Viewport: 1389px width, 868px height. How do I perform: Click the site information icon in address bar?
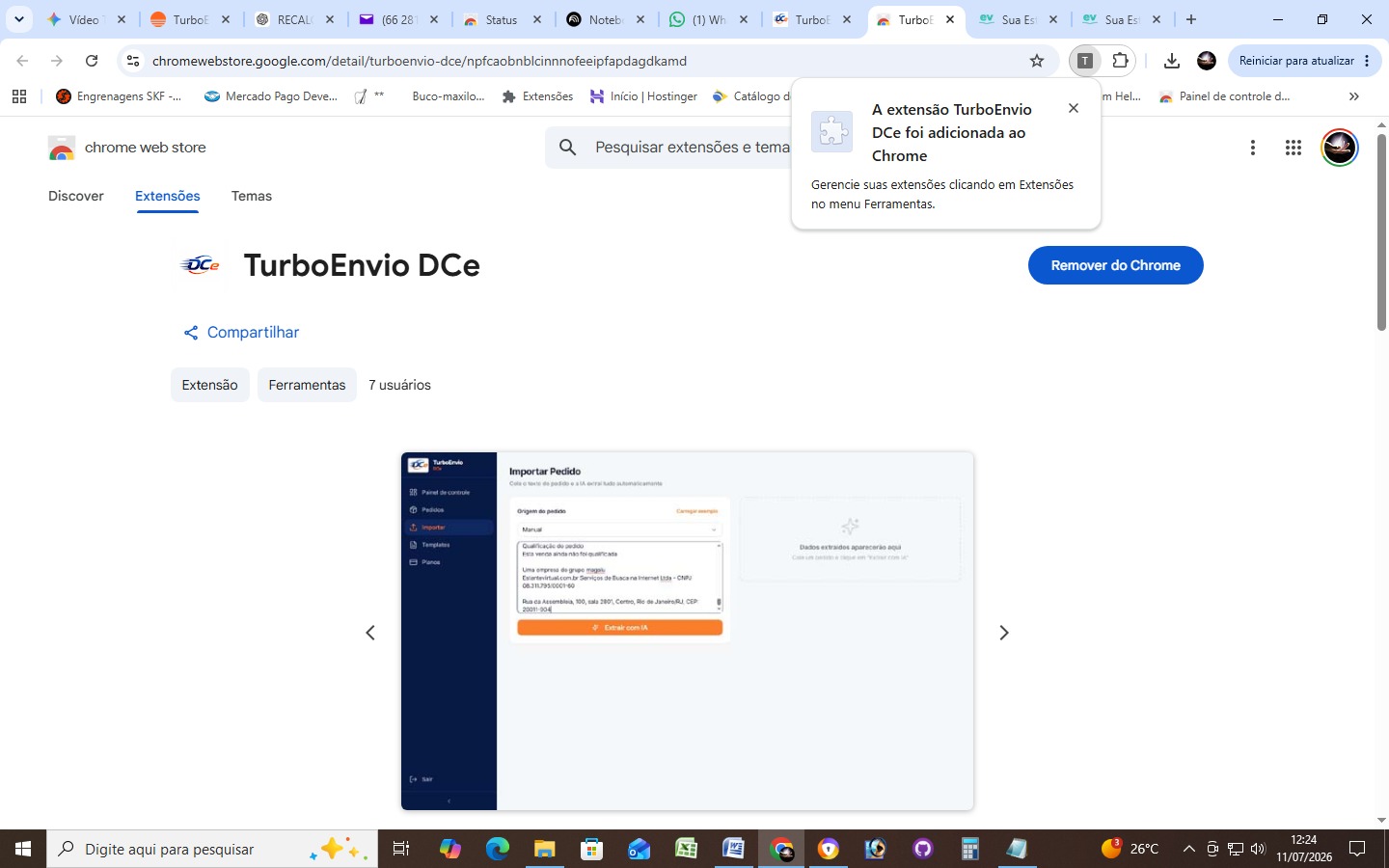click(x=133, y=61)
